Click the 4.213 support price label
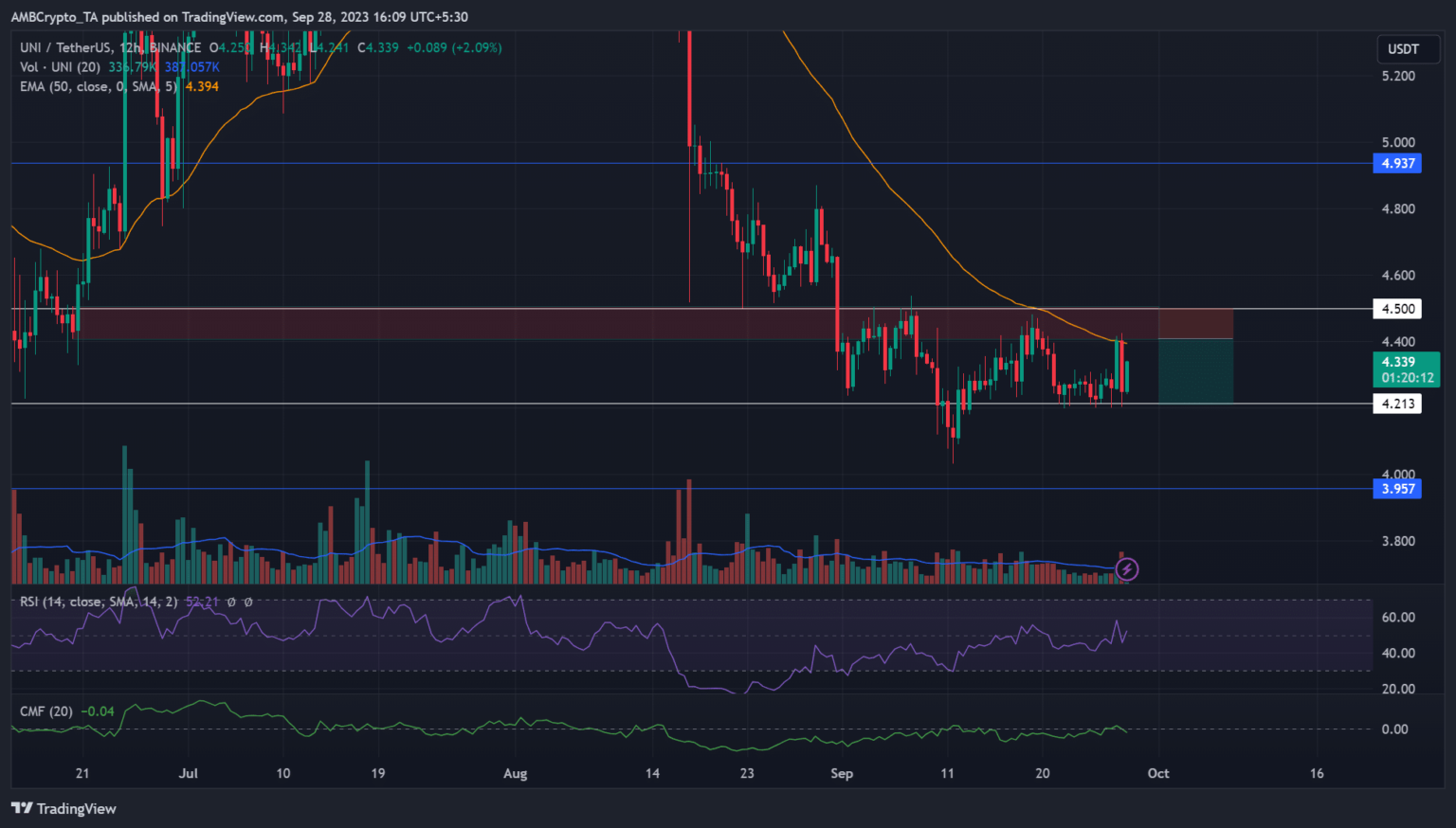Image resolution: width=1456 pixels, height=828 pixels. click(x=1397, y=404)
